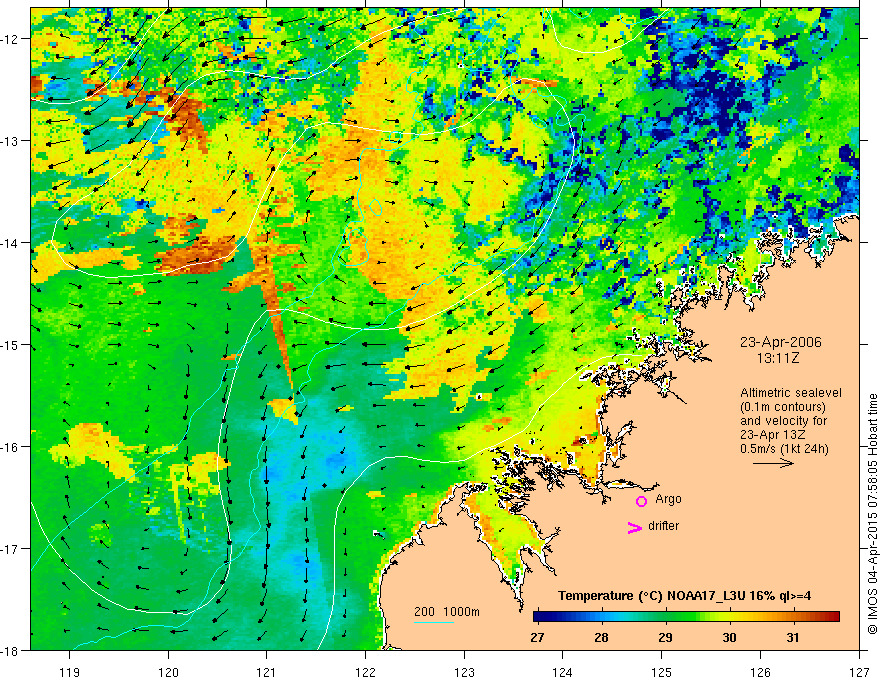Click latitude axis label -12
The height and width of the screenshot is (680, 880).
pos(10,39)
